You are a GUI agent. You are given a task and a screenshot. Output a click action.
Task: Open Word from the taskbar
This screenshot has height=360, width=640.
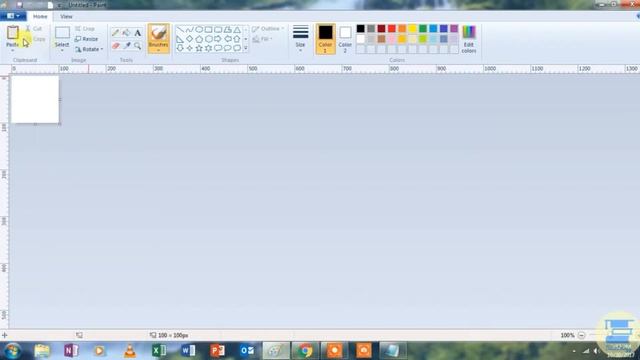[x=188, y=351]
